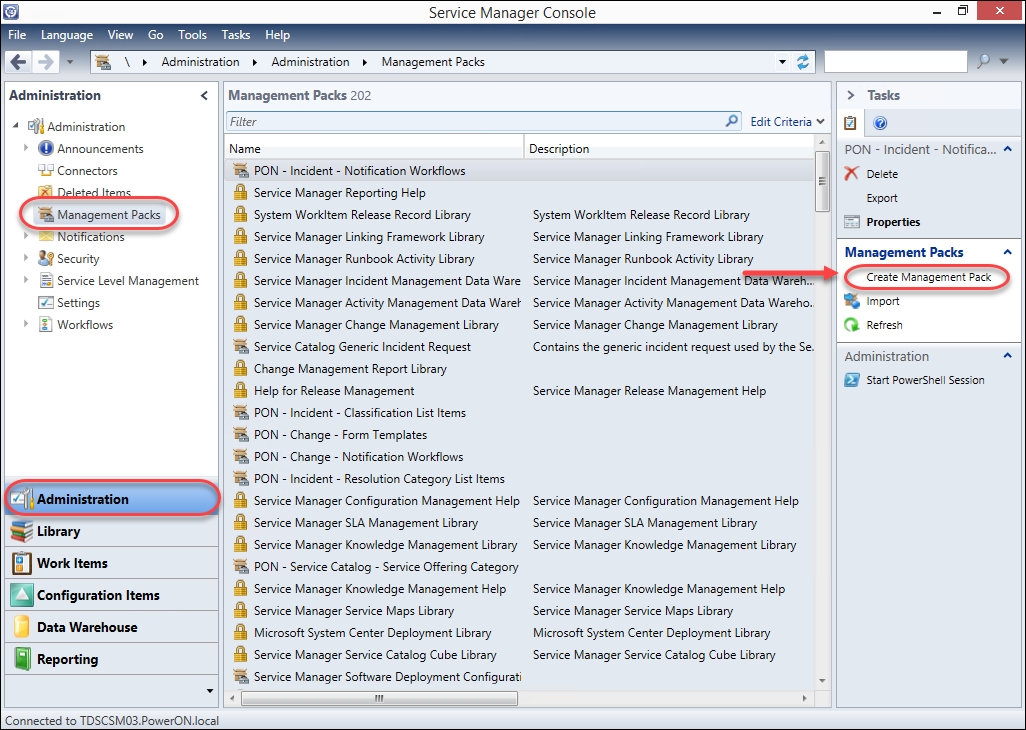Image resolution: width=1026 pixels, height=730 pixels.
Task: Click the Connectors icon in the tree
Action: coord(45,170)
